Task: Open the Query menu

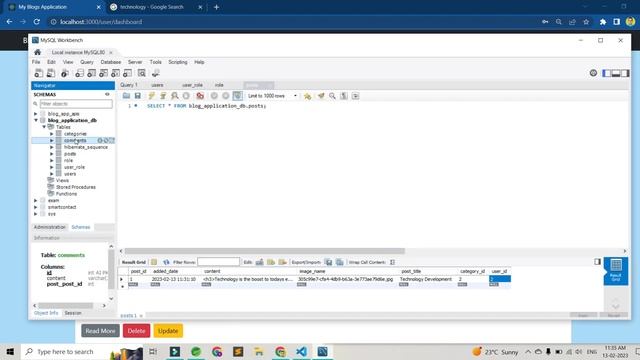Action: [x=87, y=62]
